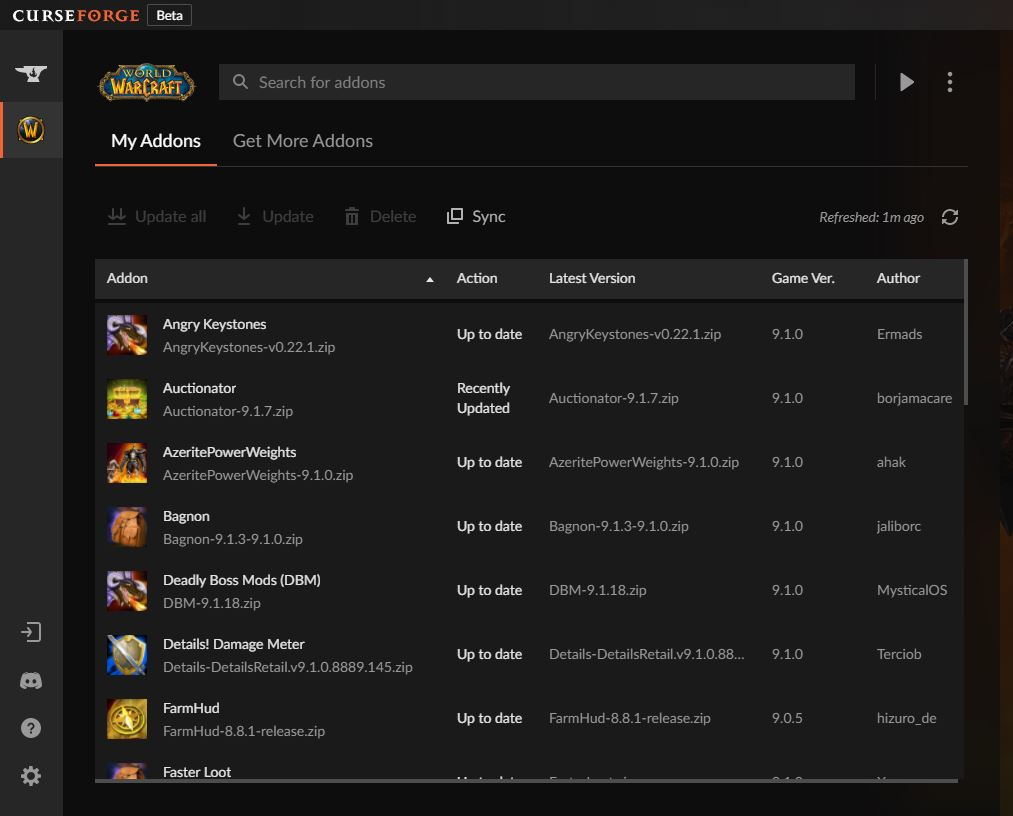The height and width of the screenshot is (816, 1013).
Task: Click author Ermads
Action: 899,334
